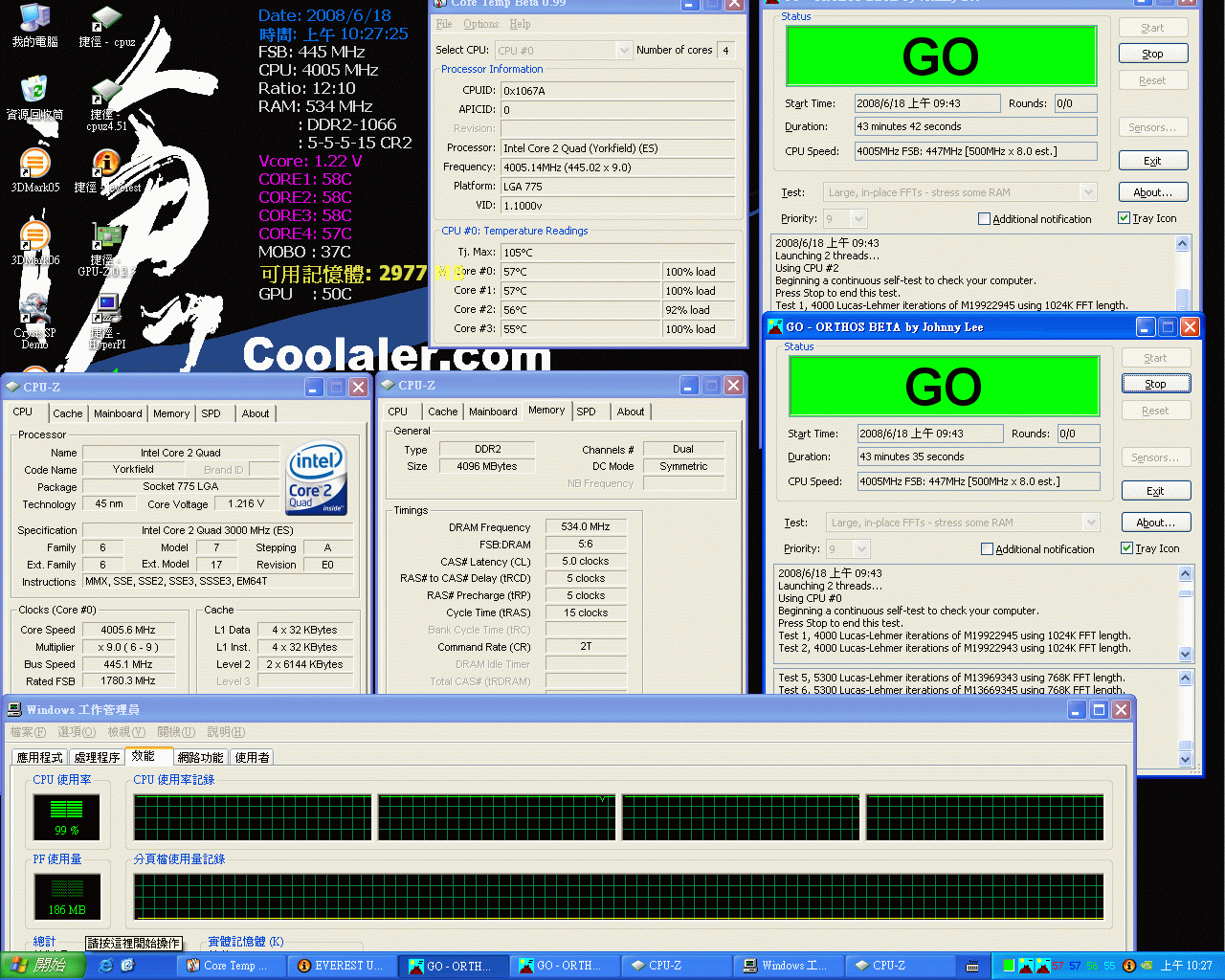Click Stop in ORTHOS CPU #2 window
This screenshot has width=1225, height=980.
(x=1152, y=54)
